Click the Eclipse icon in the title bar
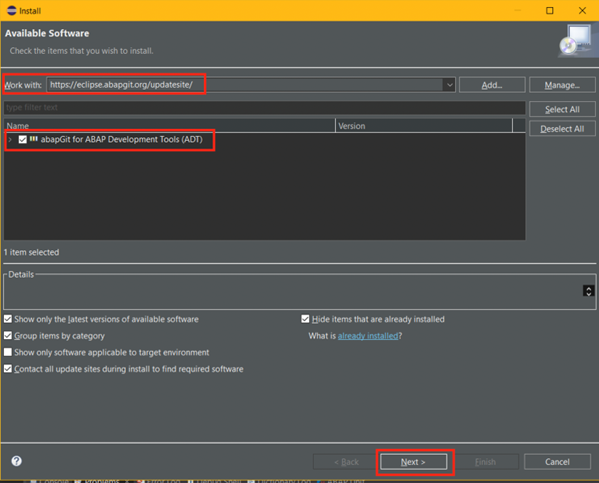This screenshot has height=483, width=599. 12,11
